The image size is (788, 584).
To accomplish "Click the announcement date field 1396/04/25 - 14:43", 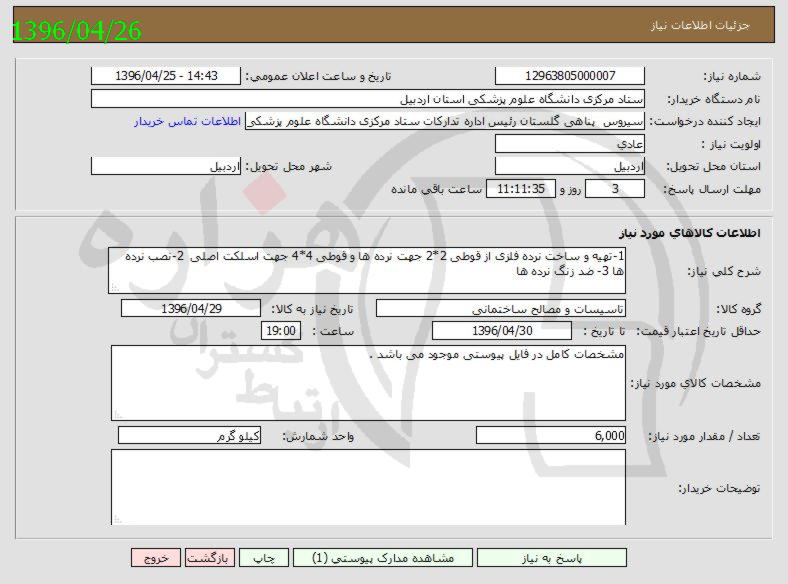I will click(166, 76).
